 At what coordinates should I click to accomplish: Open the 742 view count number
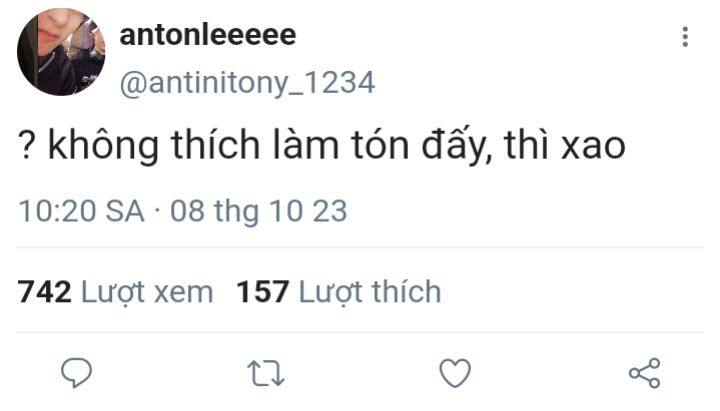45,292
